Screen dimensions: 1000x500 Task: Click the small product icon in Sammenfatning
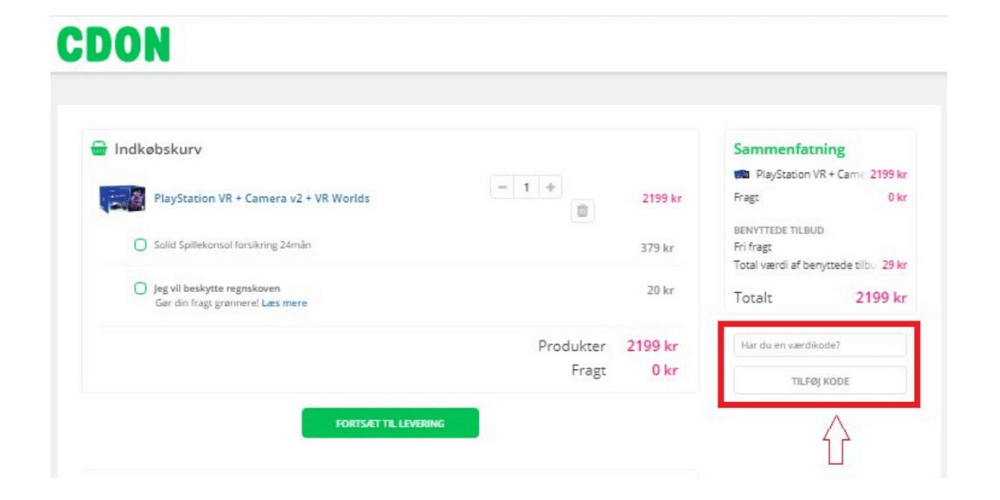pyautogui.click(x=742, y=174)
